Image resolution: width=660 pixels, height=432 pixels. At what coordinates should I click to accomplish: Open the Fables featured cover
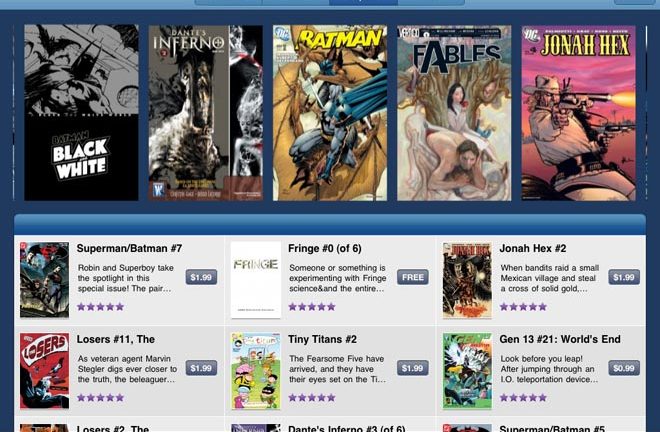pos(454,112)
